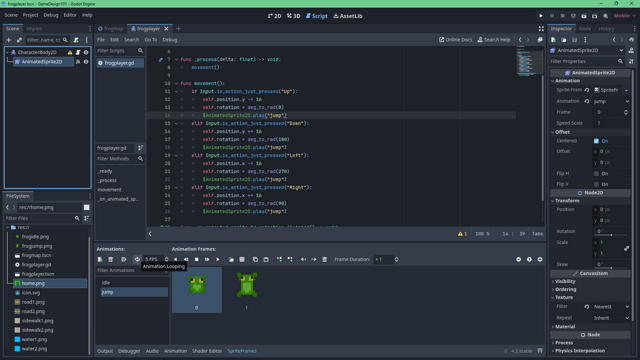Click the warning icon on CharacterBody2D
Screen dimensions: 640x360
70,52
